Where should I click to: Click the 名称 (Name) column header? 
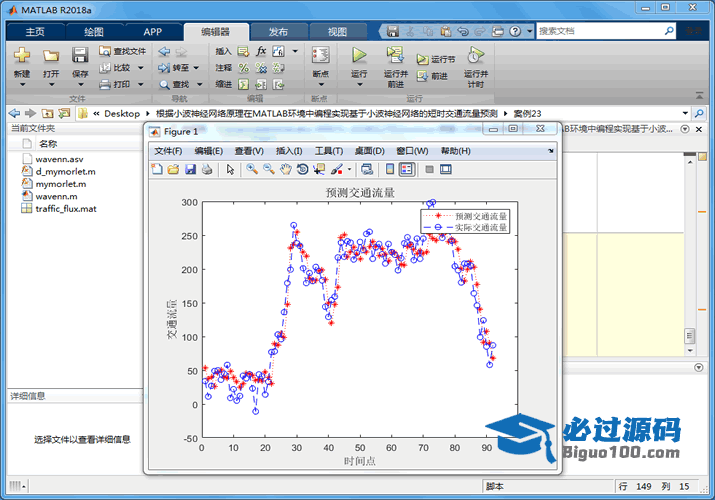pyautogui.click(x=48, y=144)
